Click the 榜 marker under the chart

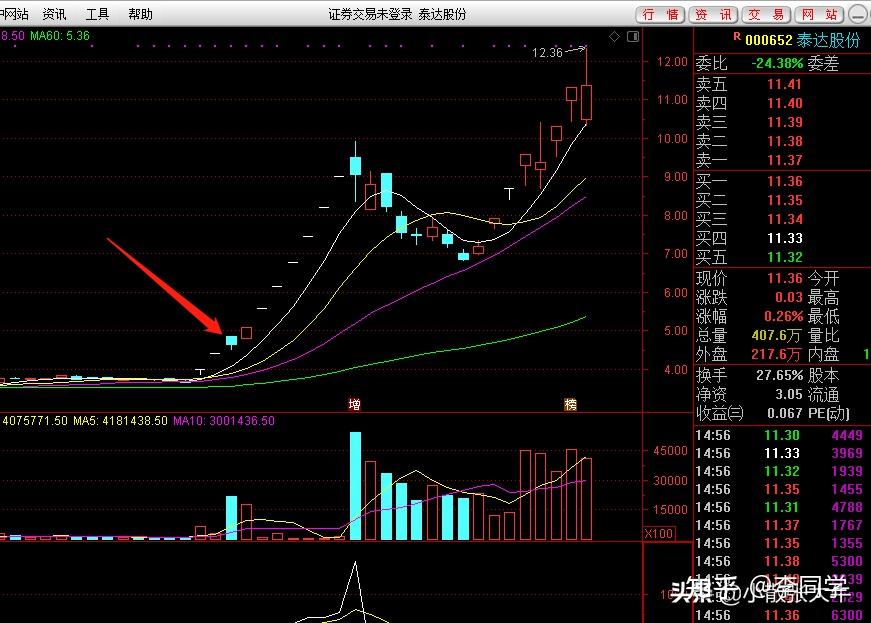click(x=570, y=404)
